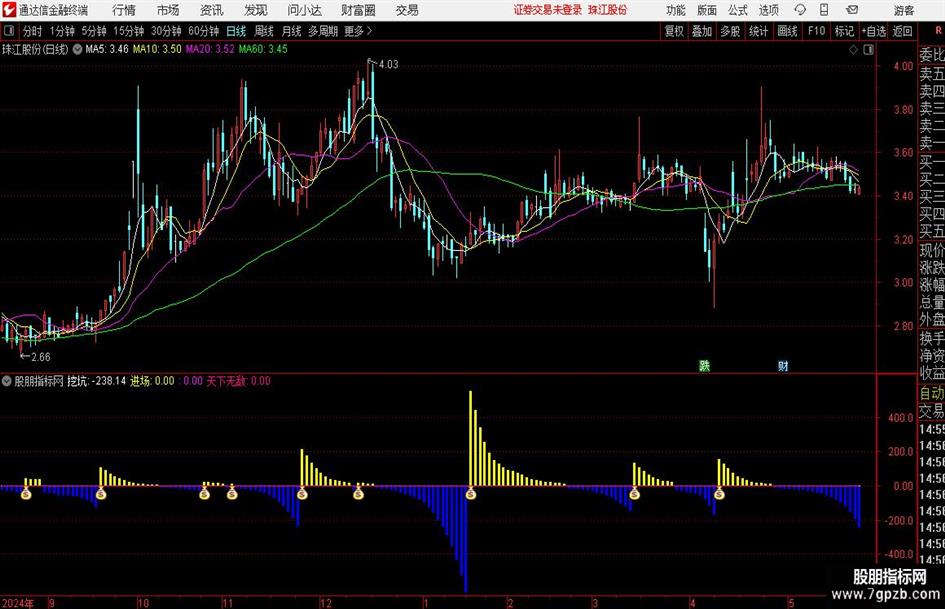Open the 问小达 menu
The height and width of the screenshot is (609, 945).
point(304,10)
